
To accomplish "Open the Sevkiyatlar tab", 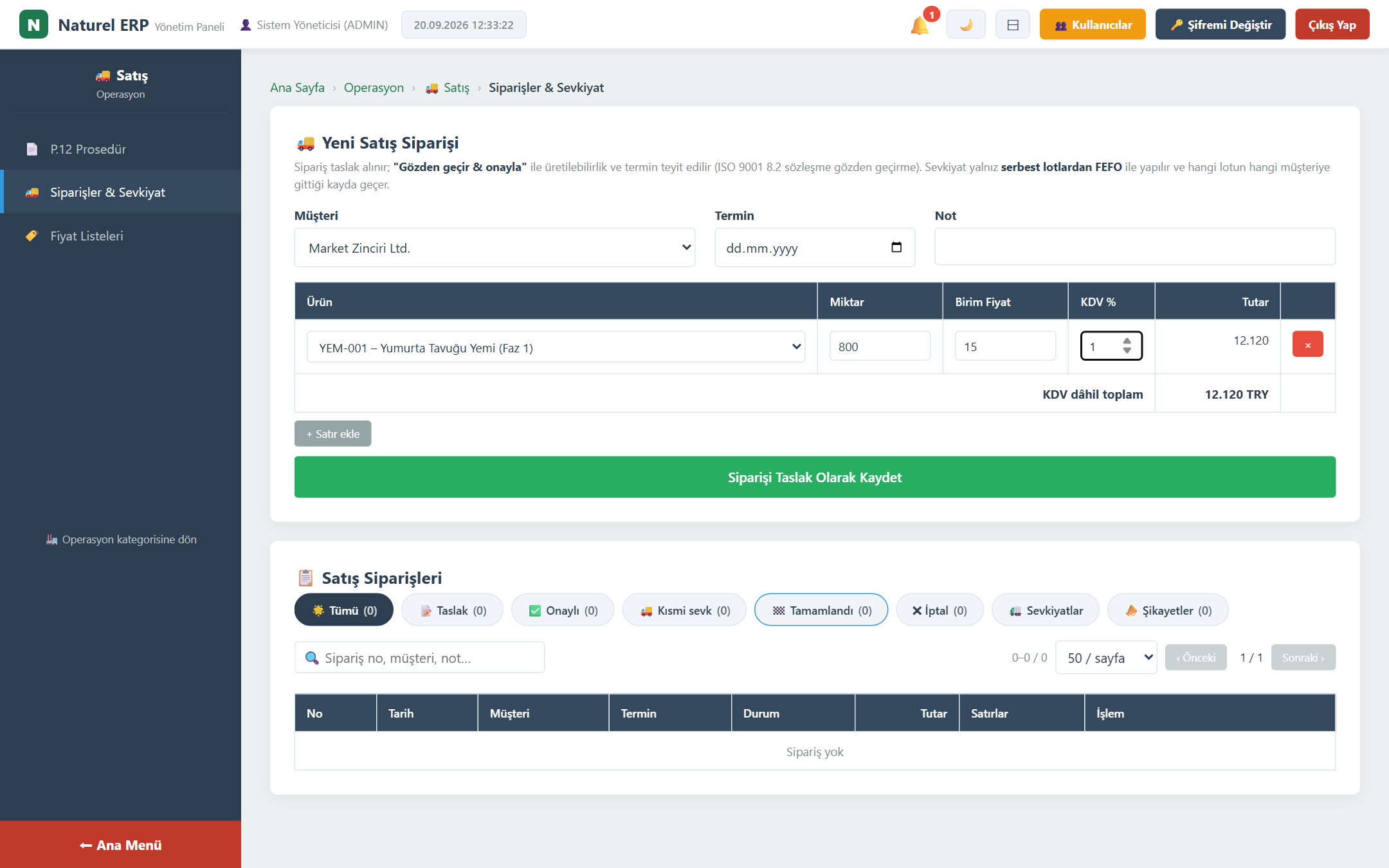I will (x=1046, y=610).
